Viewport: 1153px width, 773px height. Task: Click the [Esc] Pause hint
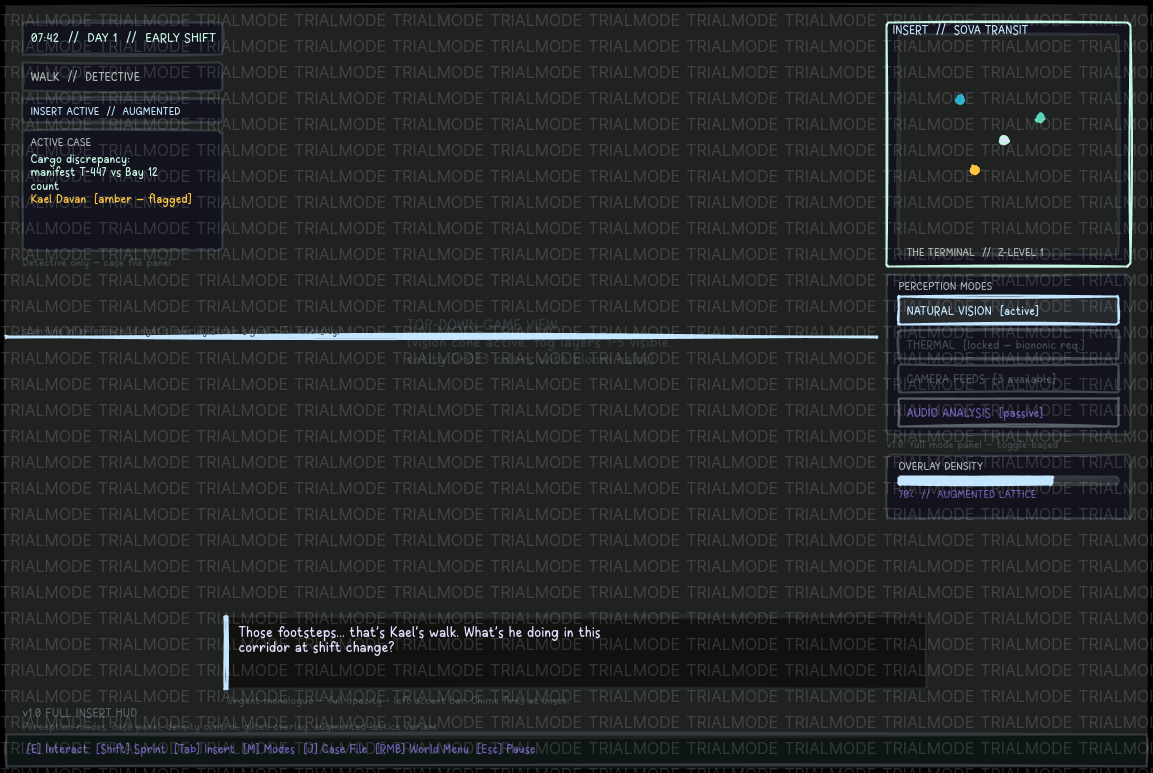point(506,749)
